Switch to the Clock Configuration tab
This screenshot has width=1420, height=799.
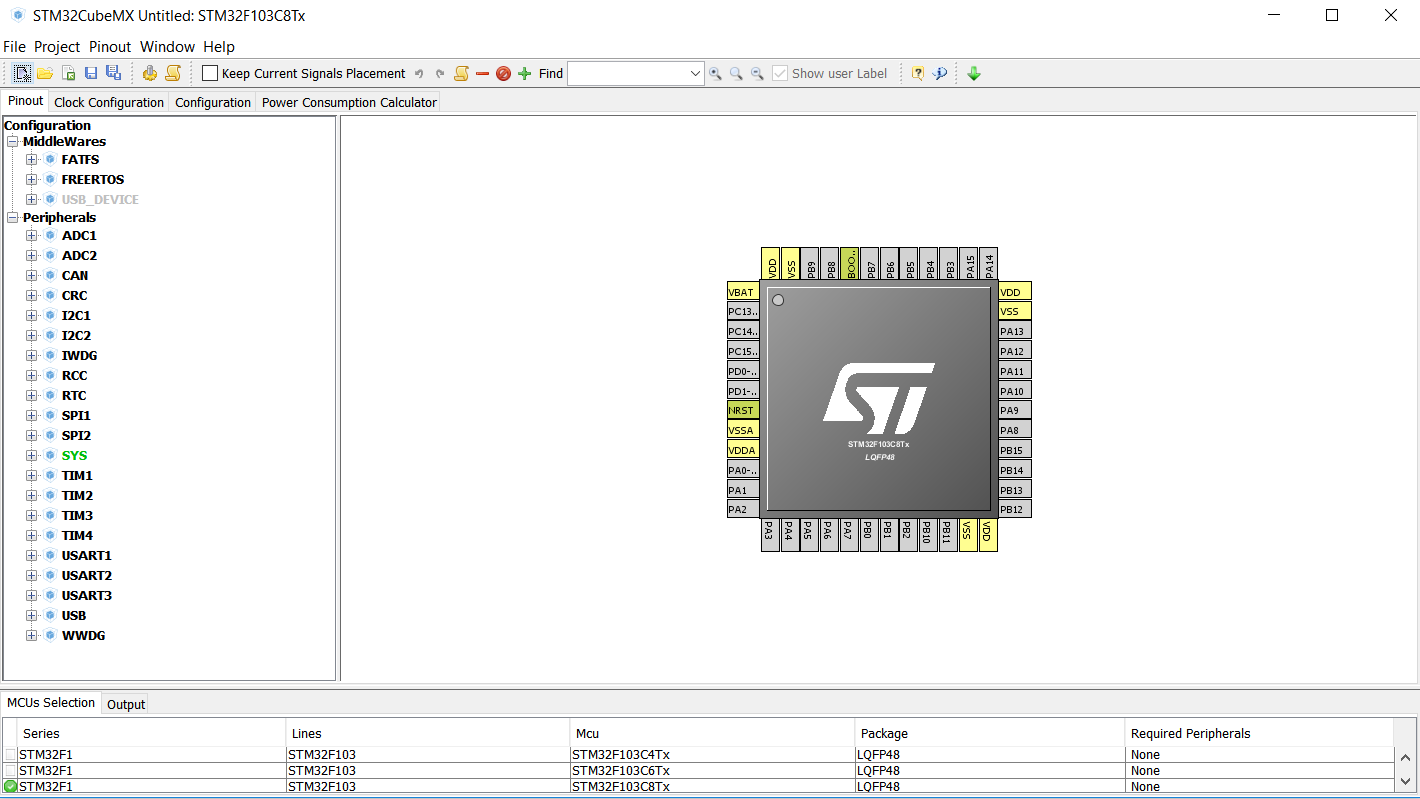(x=108, y=101)
